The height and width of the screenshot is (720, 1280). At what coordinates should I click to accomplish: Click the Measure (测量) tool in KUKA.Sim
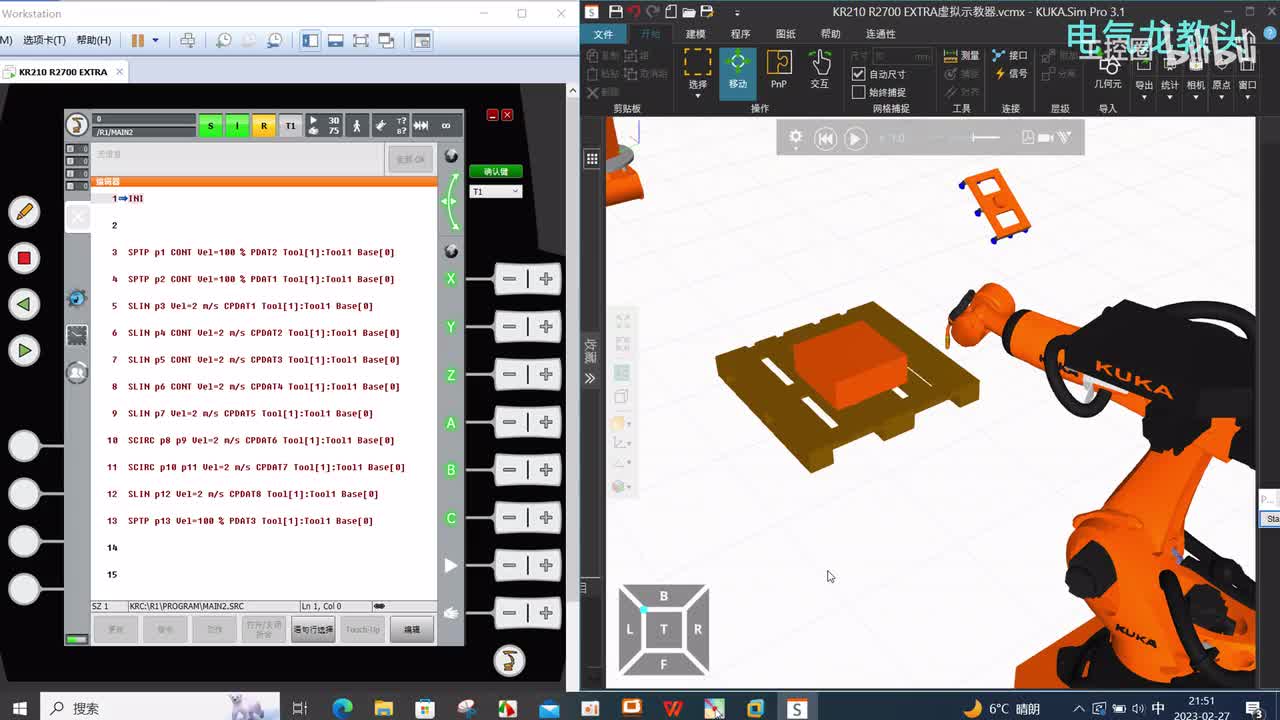[x=963, y=56]
